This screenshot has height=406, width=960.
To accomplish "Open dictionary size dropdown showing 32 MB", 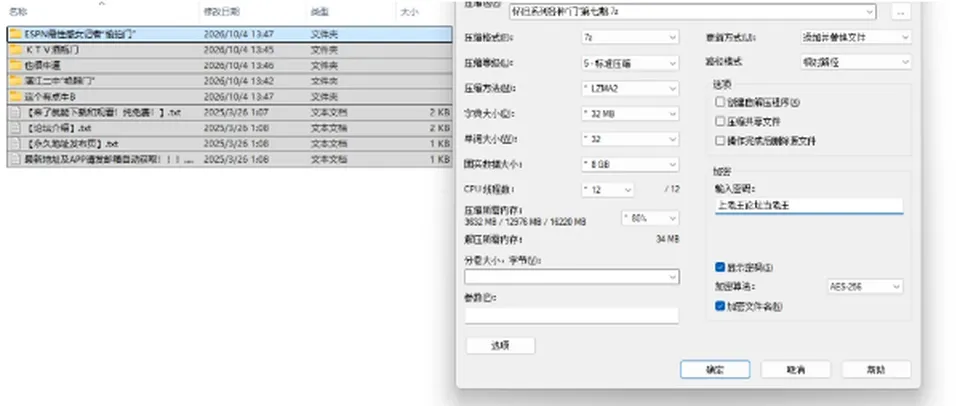I will (629, 114).
